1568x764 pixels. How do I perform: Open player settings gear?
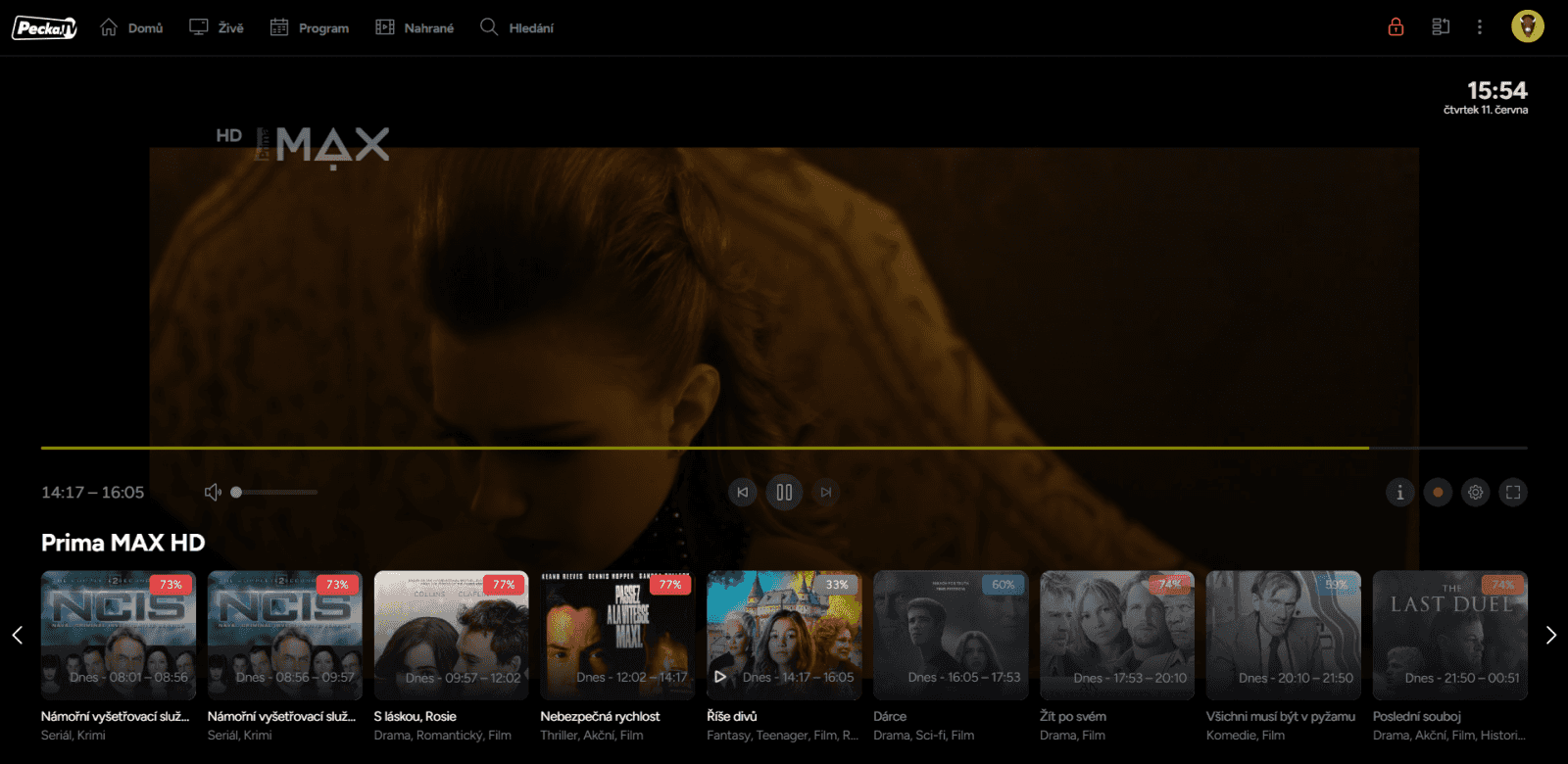click(1476, 492)
